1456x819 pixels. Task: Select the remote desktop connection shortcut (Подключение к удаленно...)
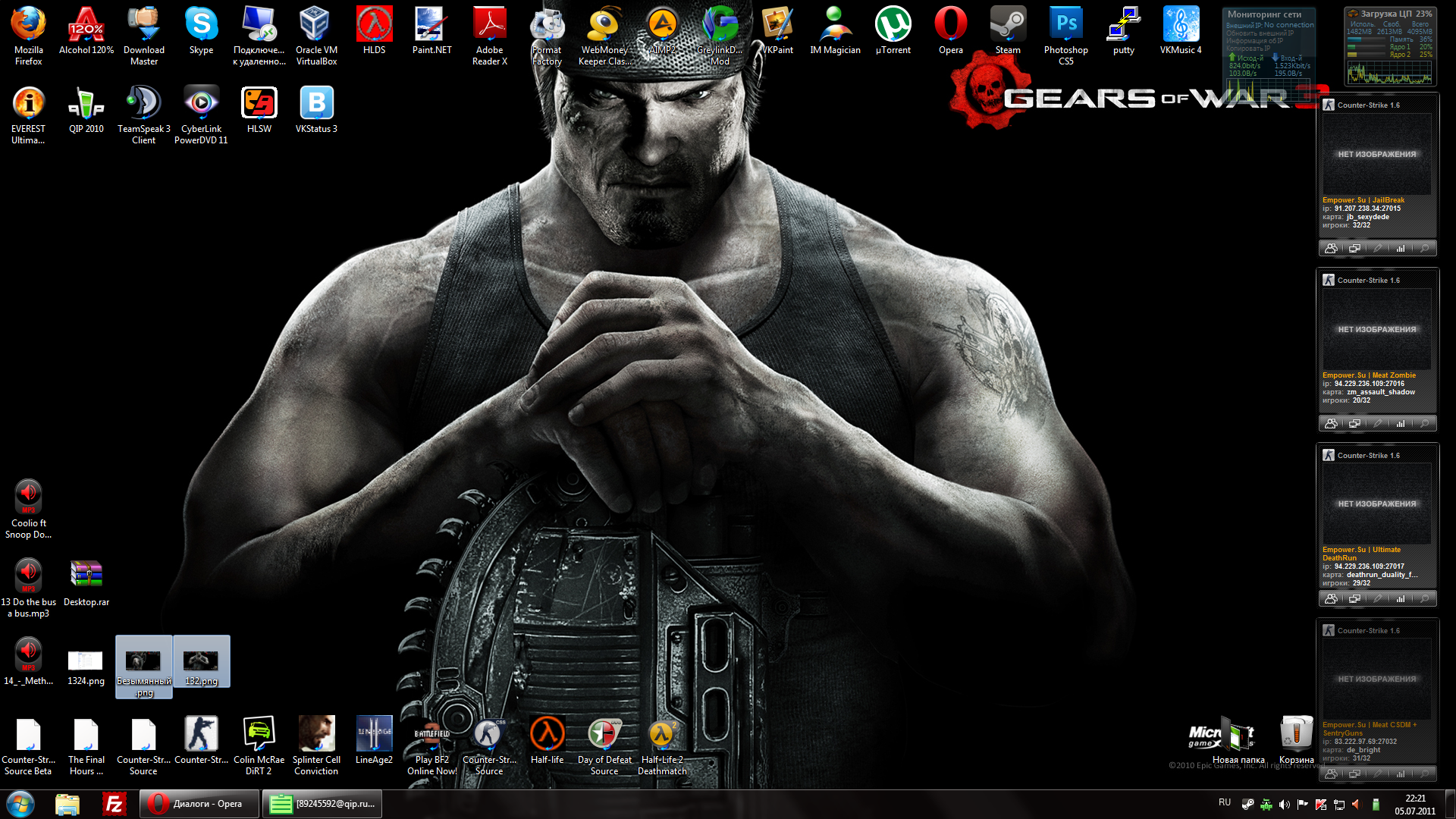(259, 36)
